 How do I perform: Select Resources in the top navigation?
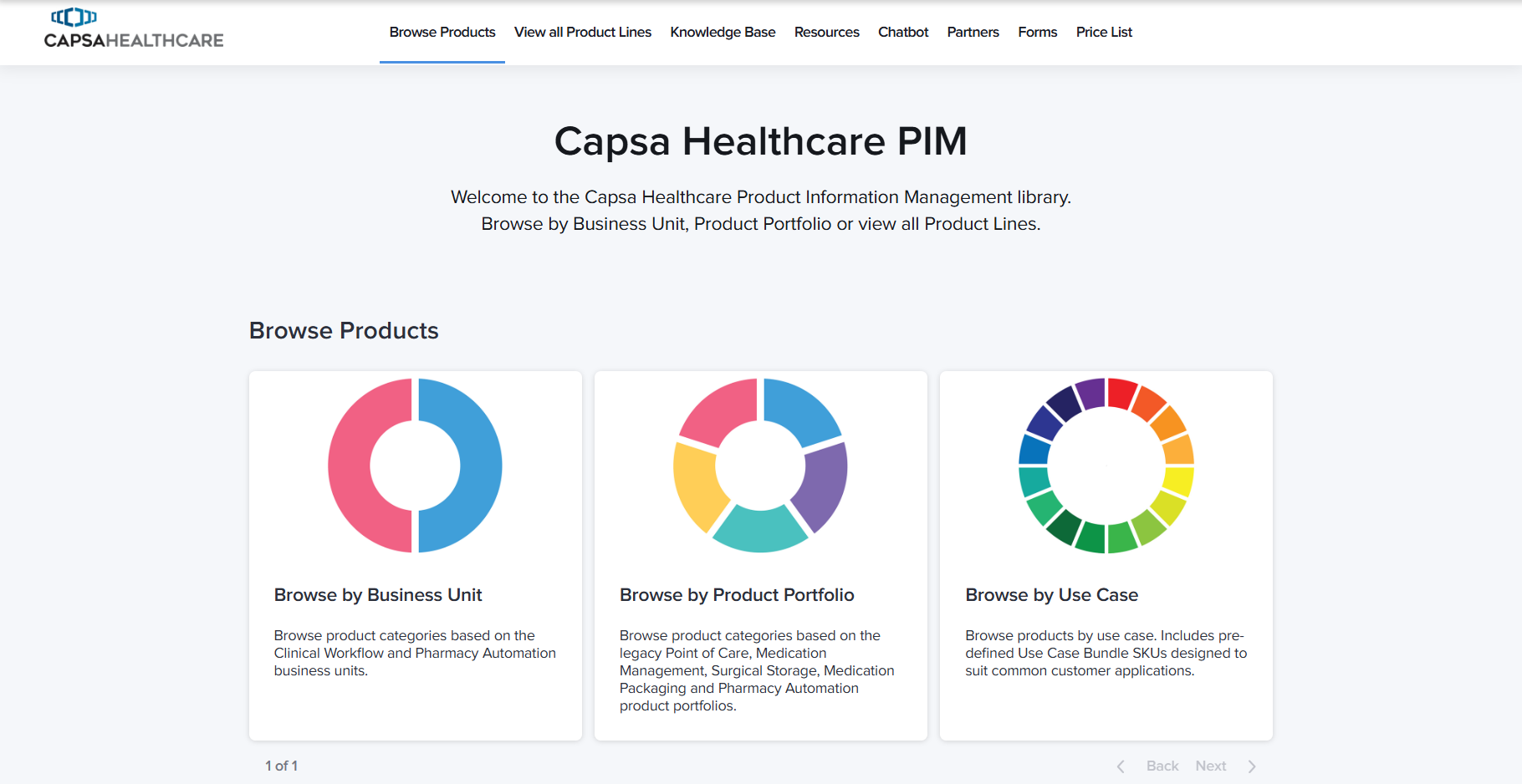coord(827,32)
